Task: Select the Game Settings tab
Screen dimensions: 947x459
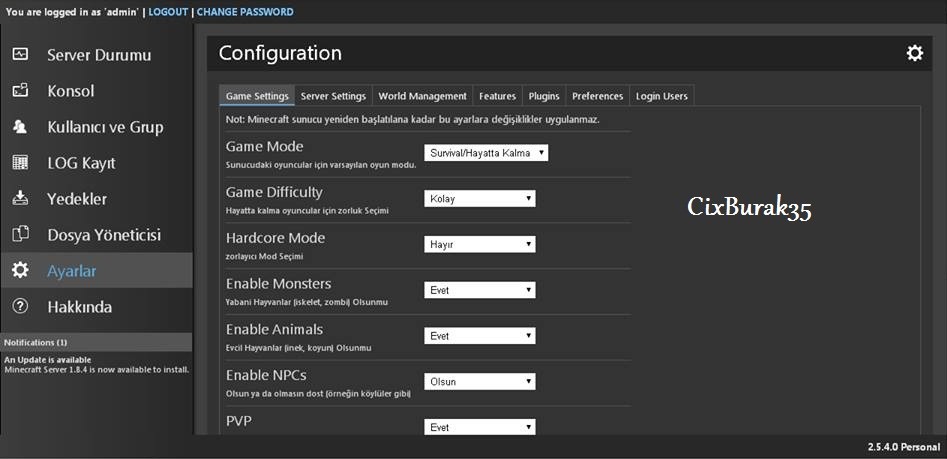Action: point(257,96)
